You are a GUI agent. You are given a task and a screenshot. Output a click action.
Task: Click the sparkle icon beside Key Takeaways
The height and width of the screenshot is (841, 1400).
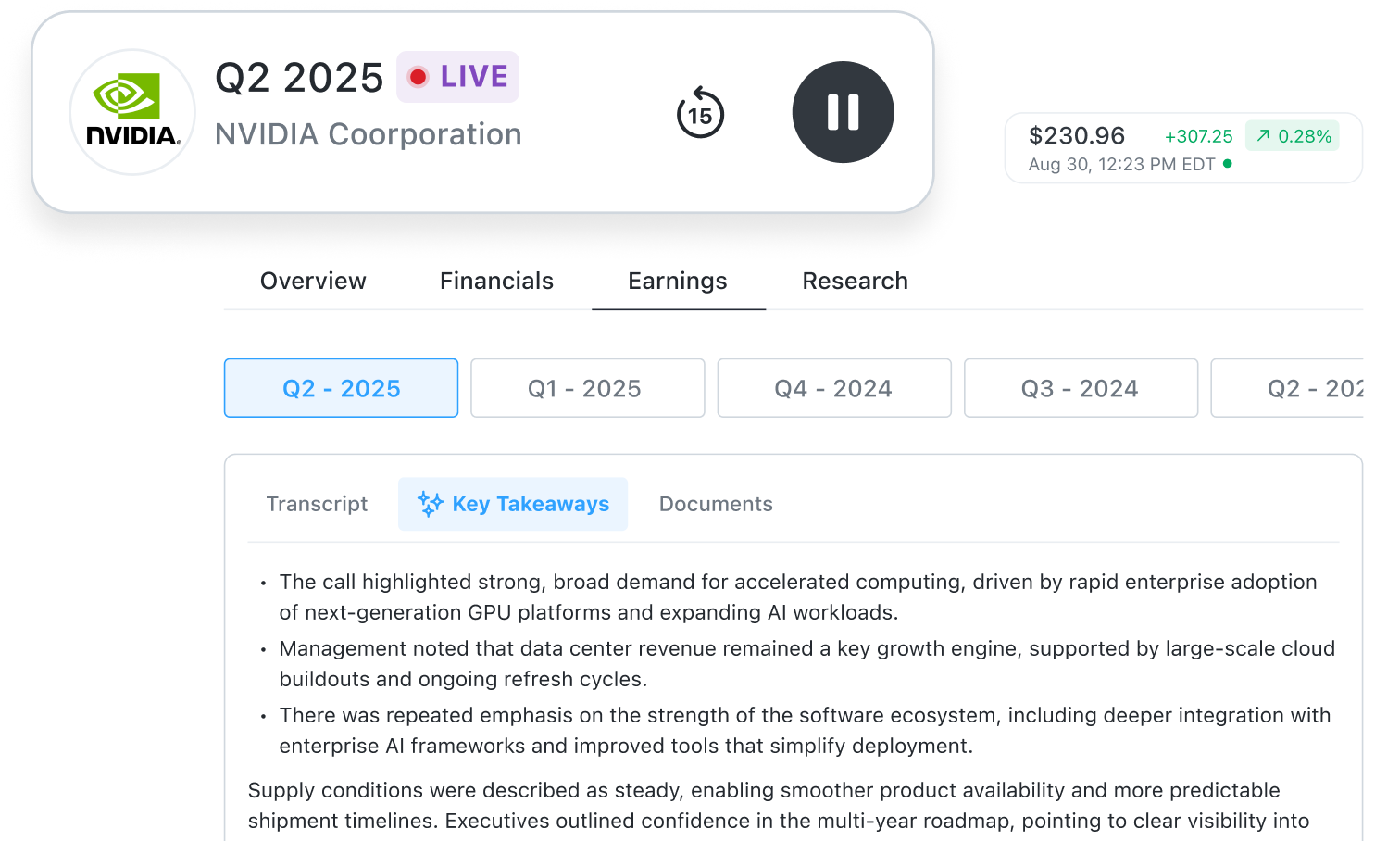[x=428, y=503]
